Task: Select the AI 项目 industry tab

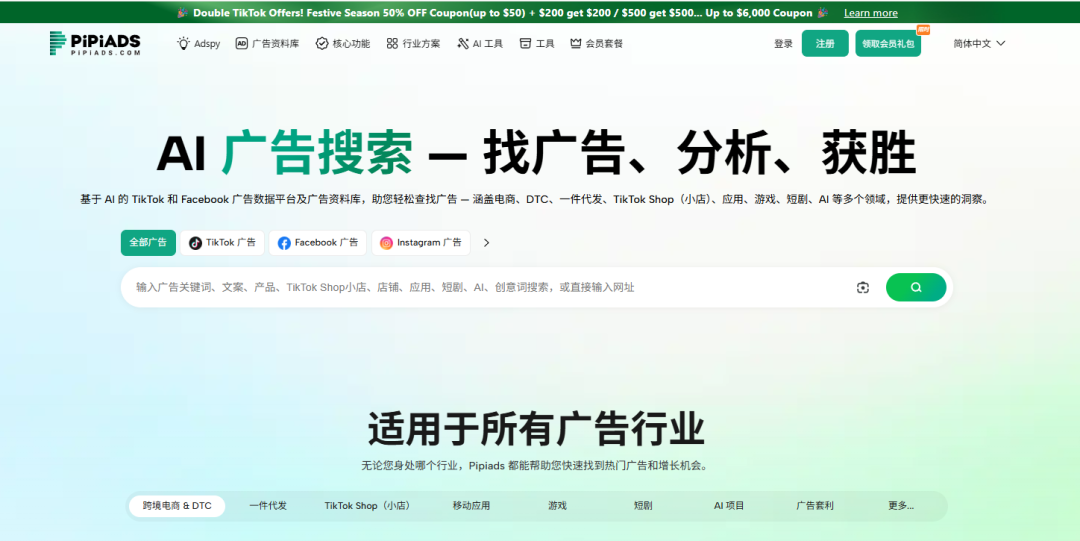Action: [x=729, y=506]
